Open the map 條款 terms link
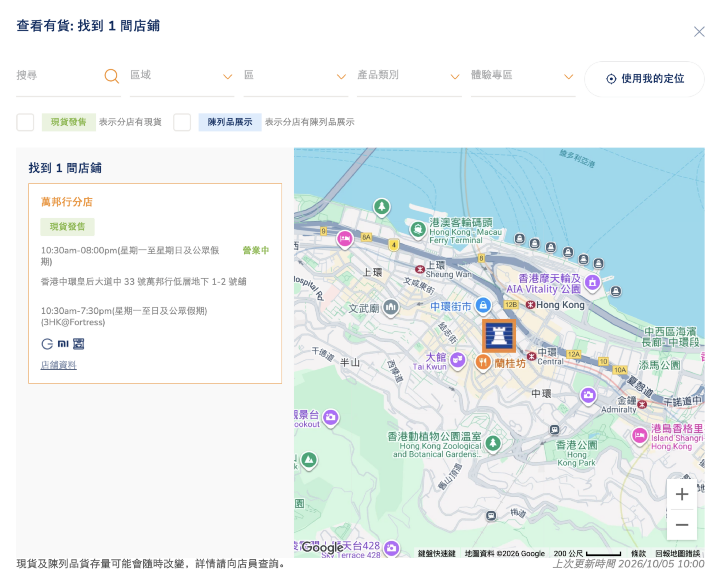This screenshot has height=587, width=720. point(638,553)
